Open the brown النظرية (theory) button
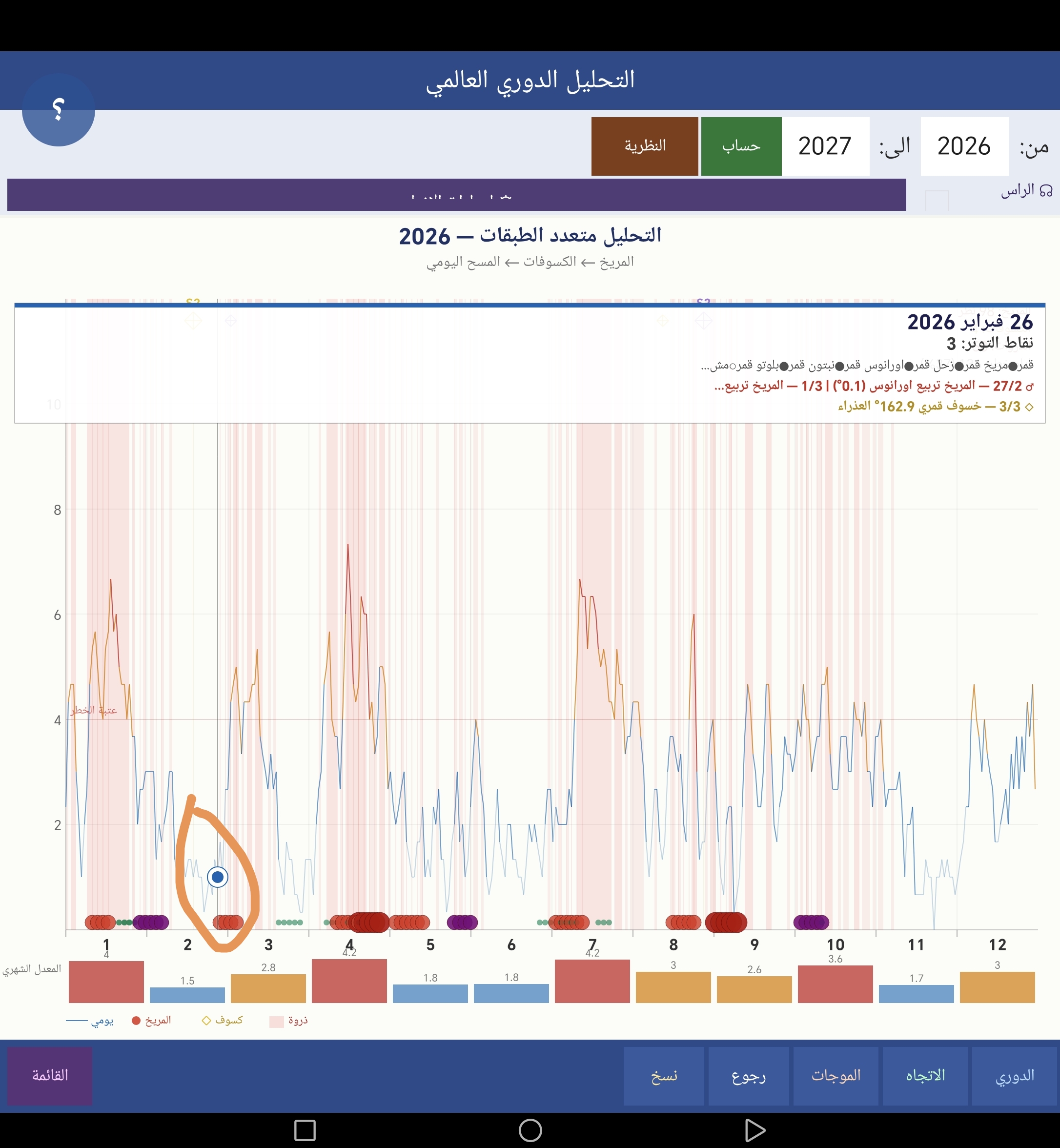The width and height of the screenshot is (1060, 1148). coord(644,146)
